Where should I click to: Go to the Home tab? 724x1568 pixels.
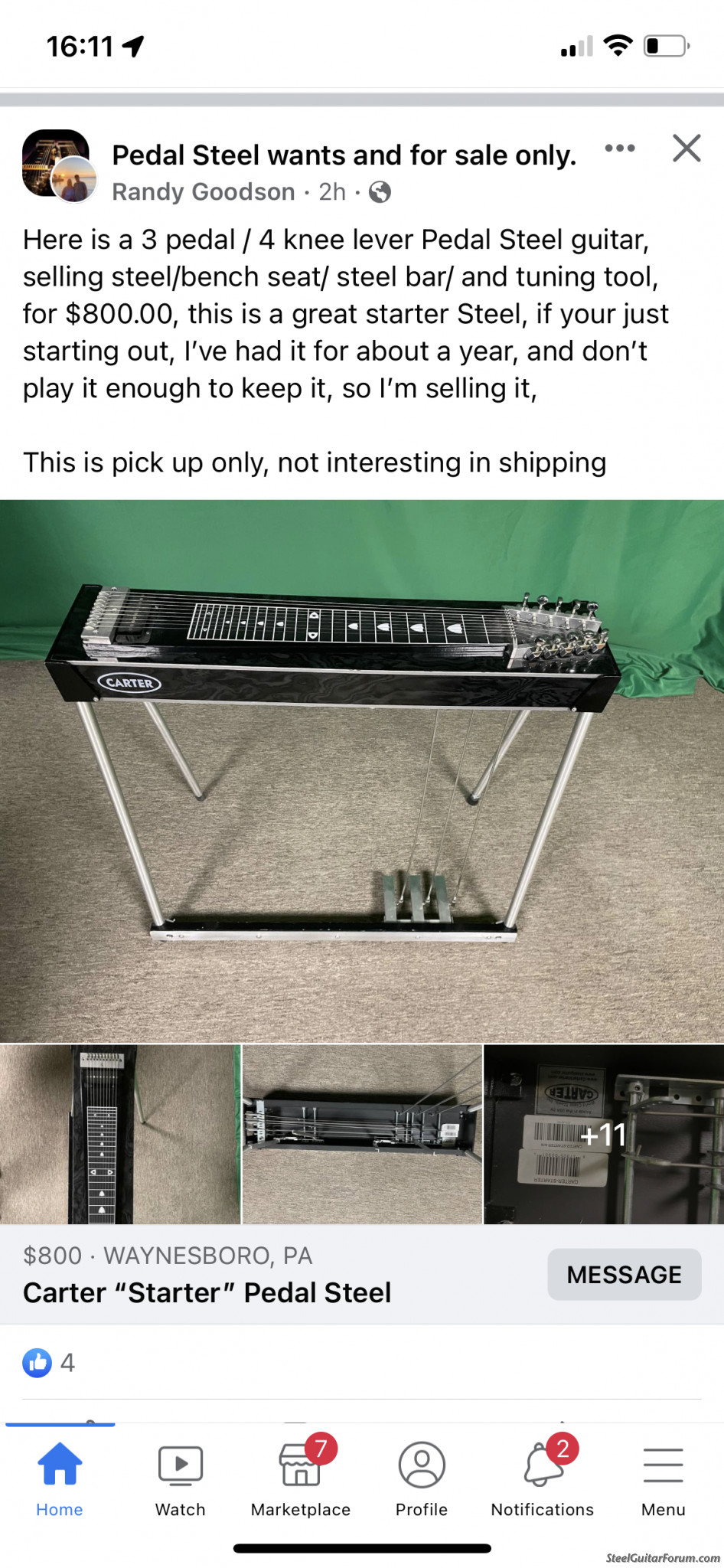(60, 1475)
